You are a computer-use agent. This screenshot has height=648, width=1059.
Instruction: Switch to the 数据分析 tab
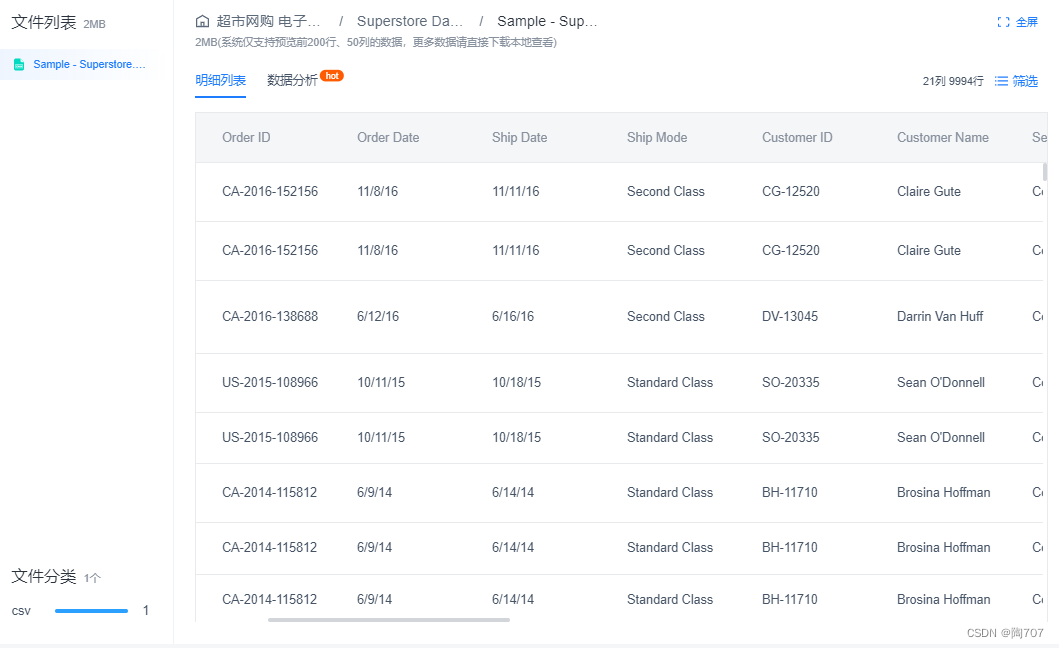292,80
